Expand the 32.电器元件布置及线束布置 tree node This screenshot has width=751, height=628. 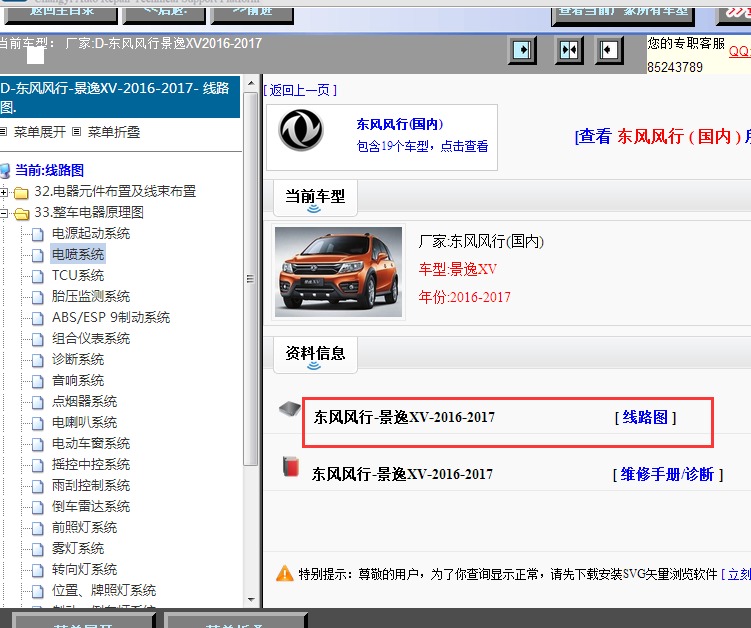coord(4,193)
